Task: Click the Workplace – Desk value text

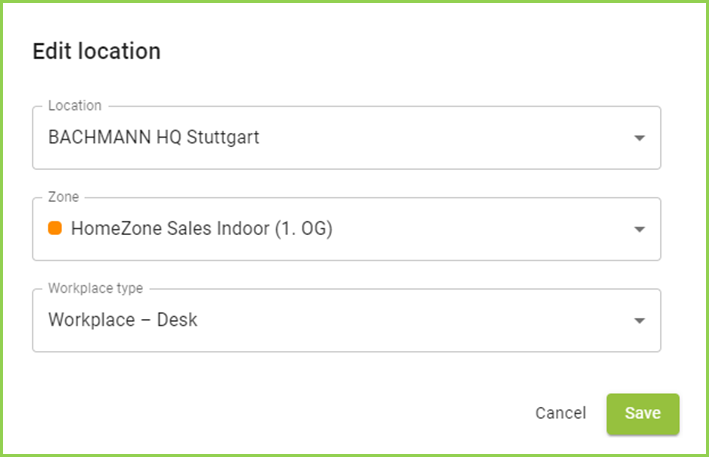Action: point(122,321)
